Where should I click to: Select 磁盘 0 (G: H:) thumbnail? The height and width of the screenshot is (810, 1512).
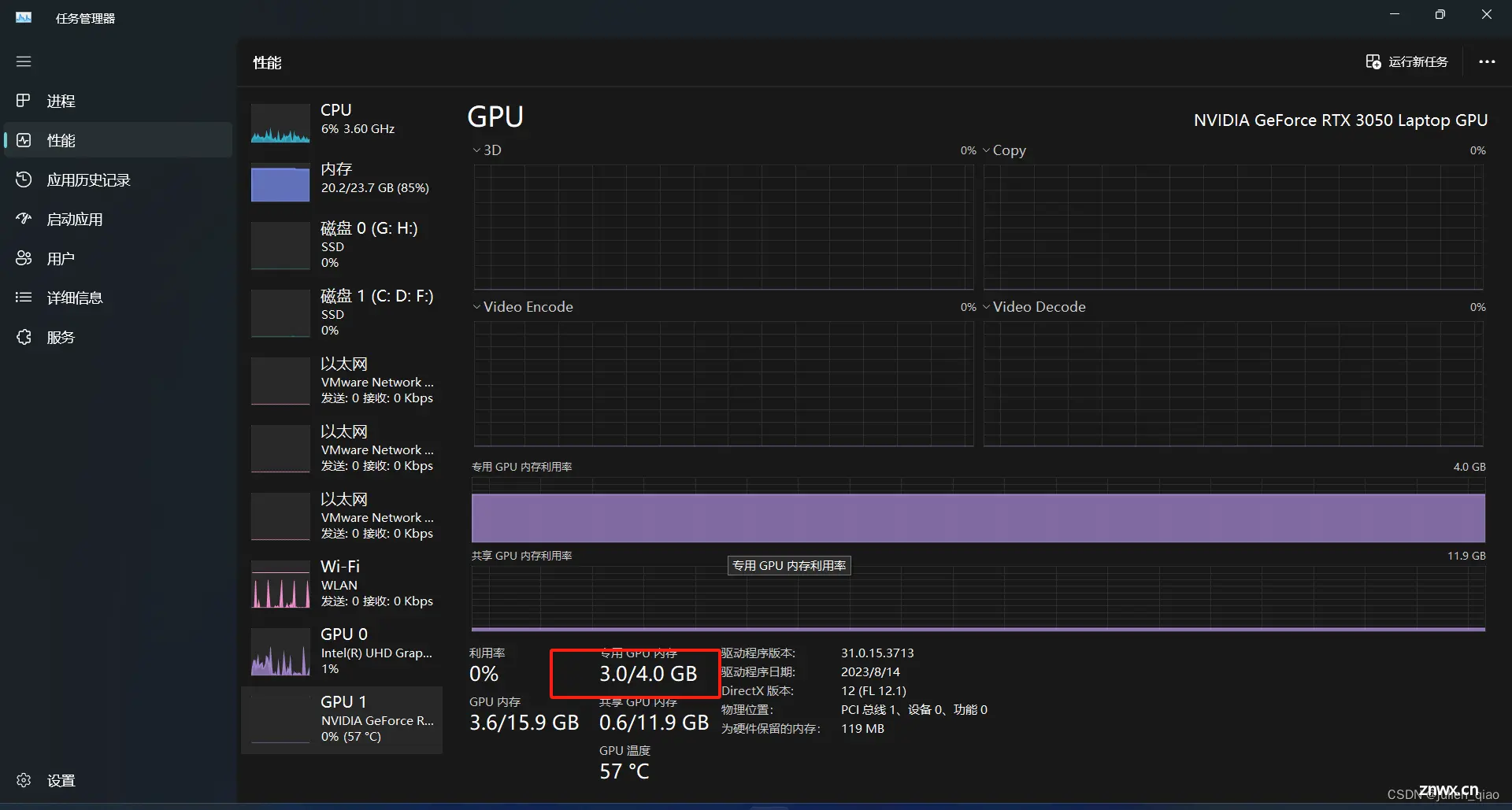coord(280,246)
